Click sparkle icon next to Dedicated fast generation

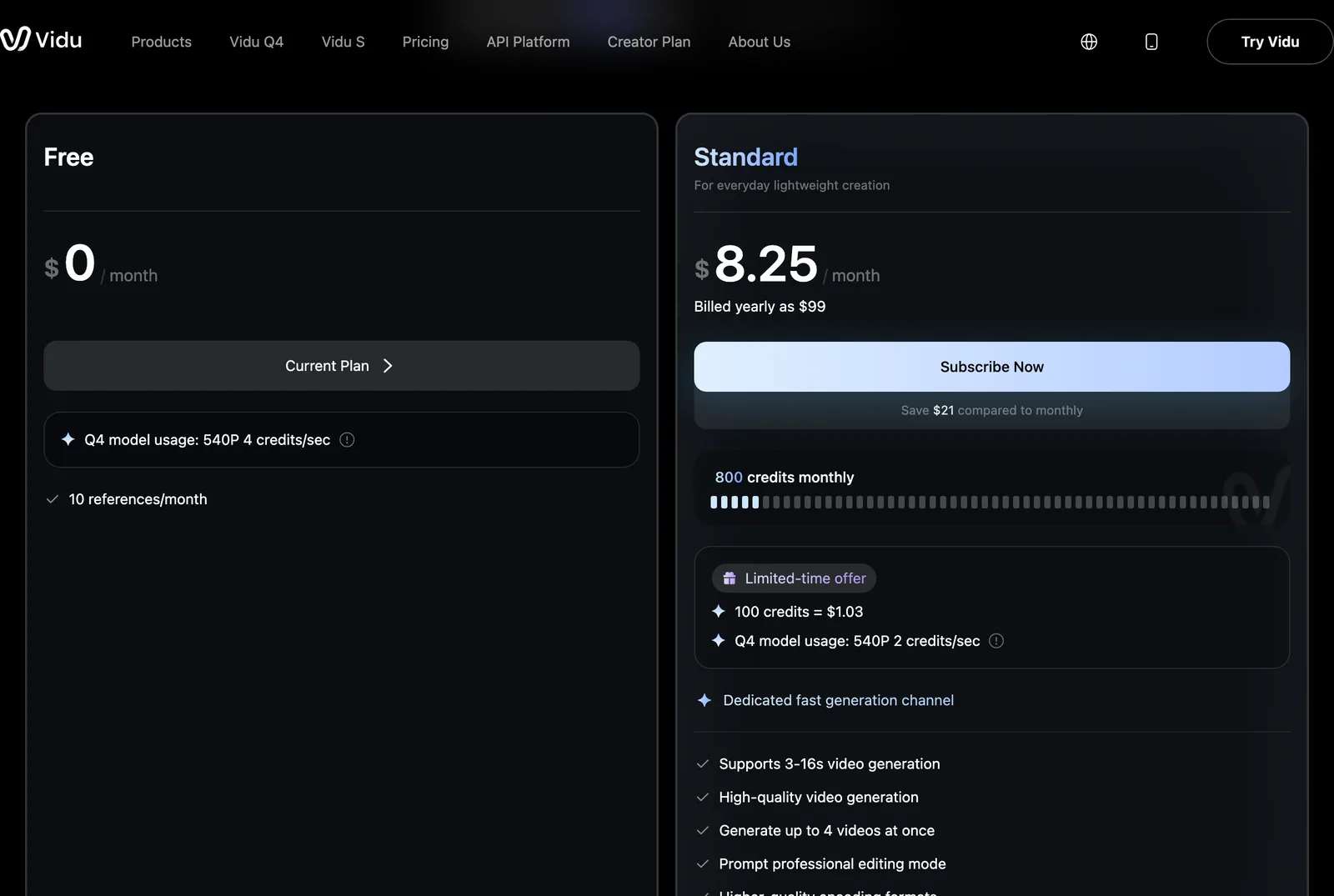point(705,700)
